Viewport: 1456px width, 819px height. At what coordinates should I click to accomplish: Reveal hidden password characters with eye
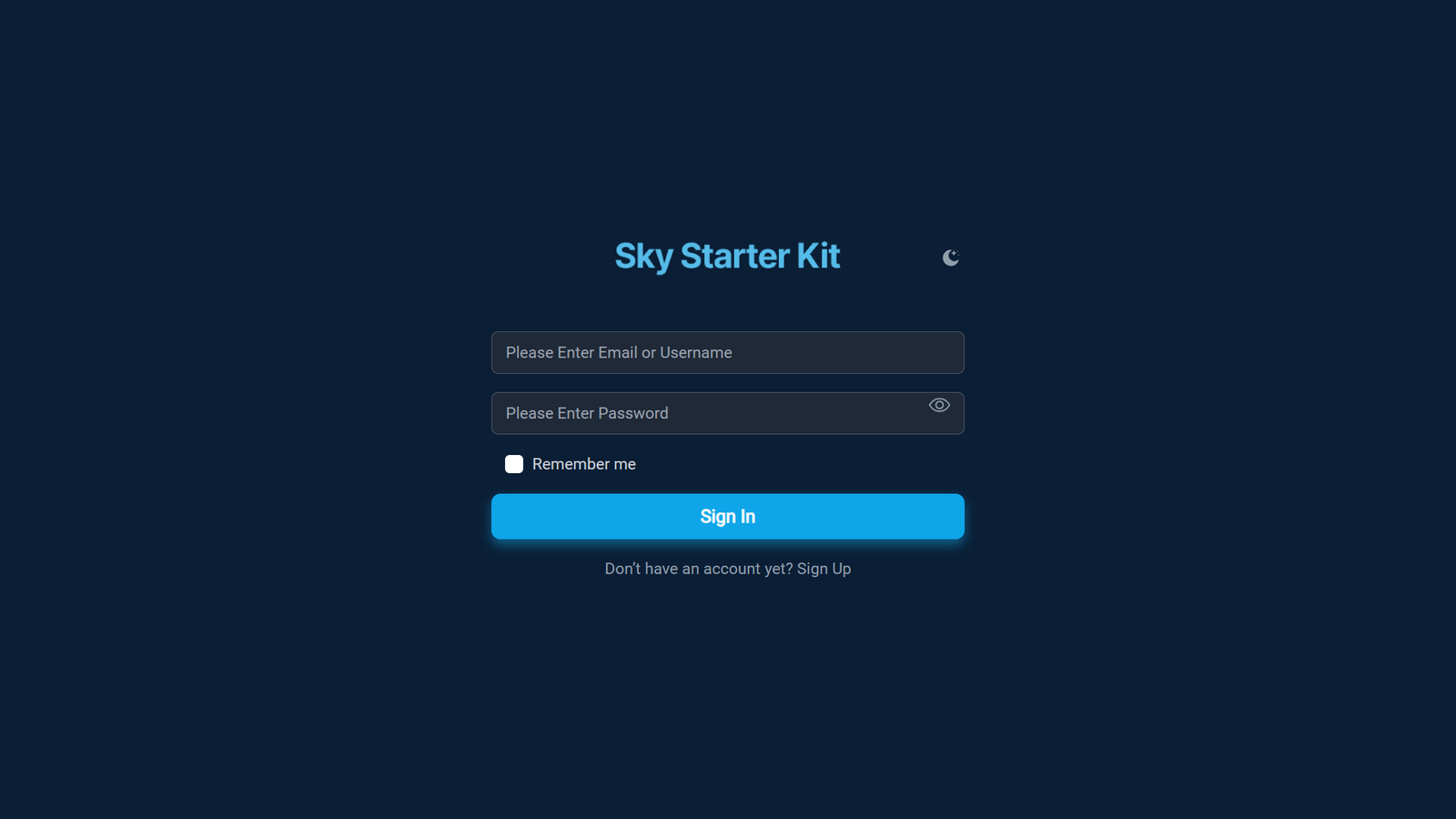tap(939, 405)
